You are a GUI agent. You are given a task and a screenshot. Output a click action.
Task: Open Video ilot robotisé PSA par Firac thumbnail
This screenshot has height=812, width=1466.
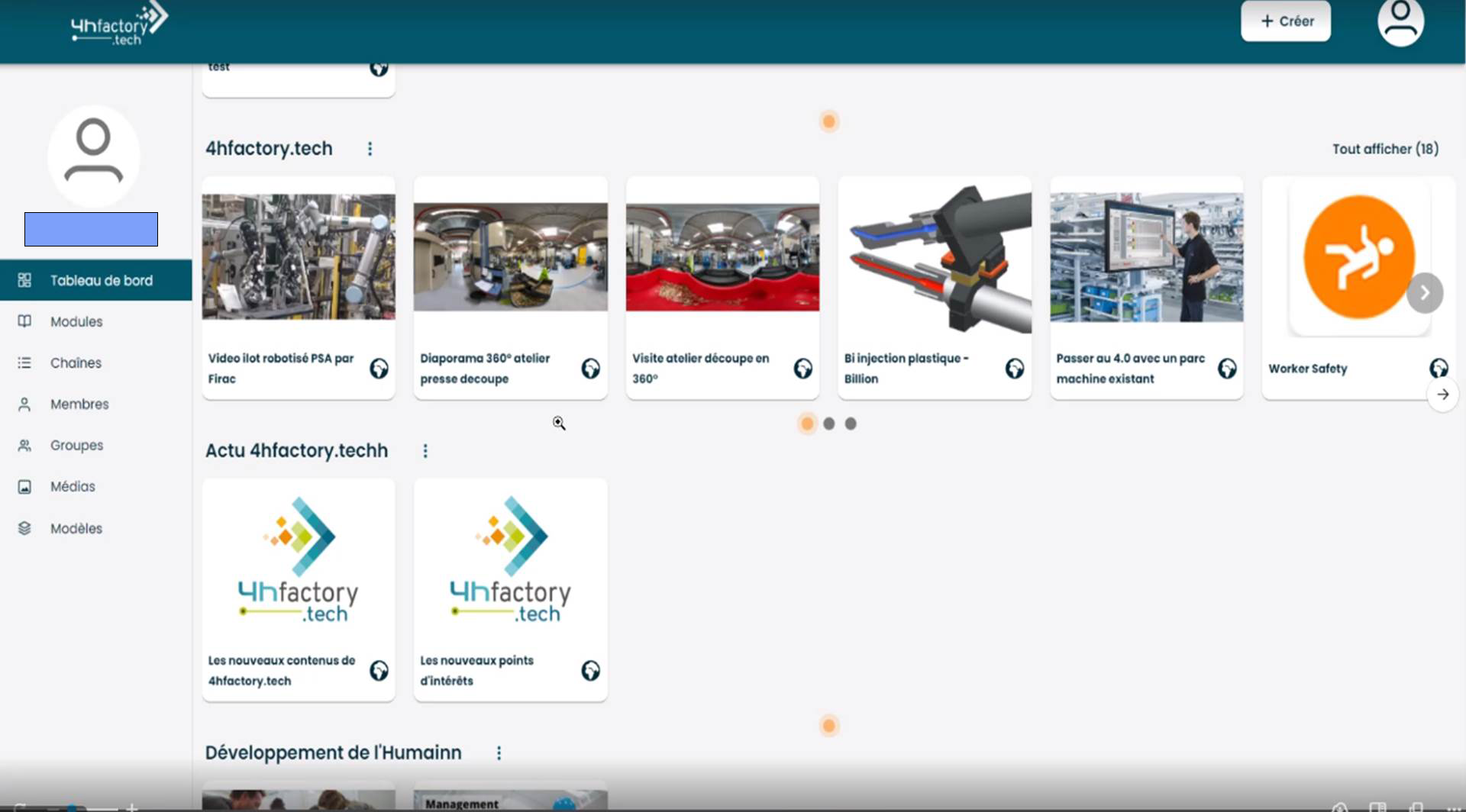pos(299,257)
